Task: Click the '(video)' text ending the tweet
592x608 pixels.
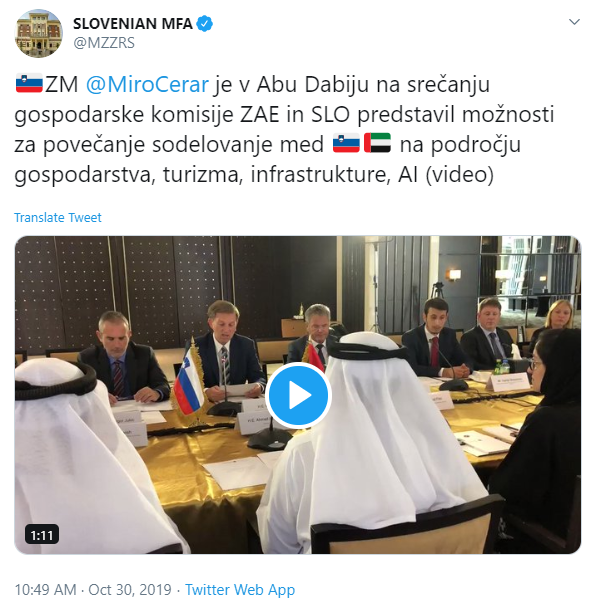Action: 460,174
